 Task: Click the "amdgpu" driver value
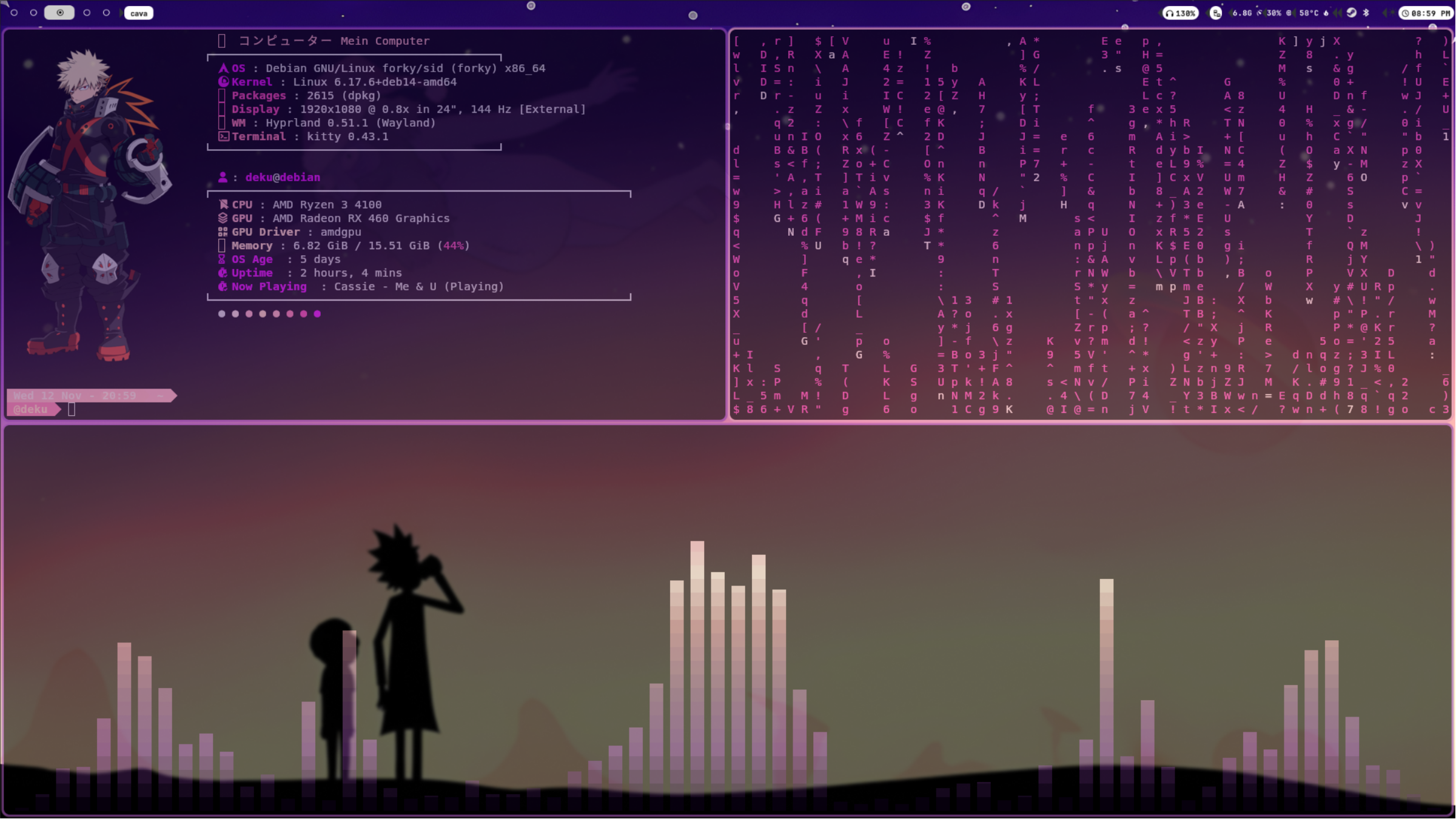(341, 233)
